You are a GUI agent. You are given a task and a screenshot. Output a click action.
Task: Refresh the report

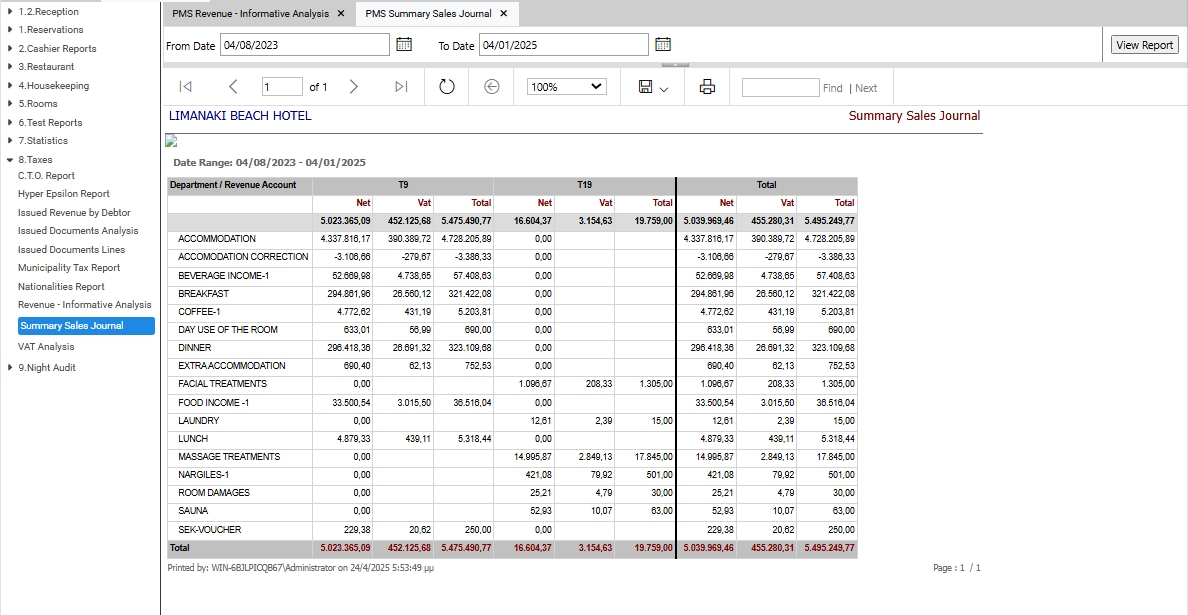pyautogui.click(x=447, y=87)
